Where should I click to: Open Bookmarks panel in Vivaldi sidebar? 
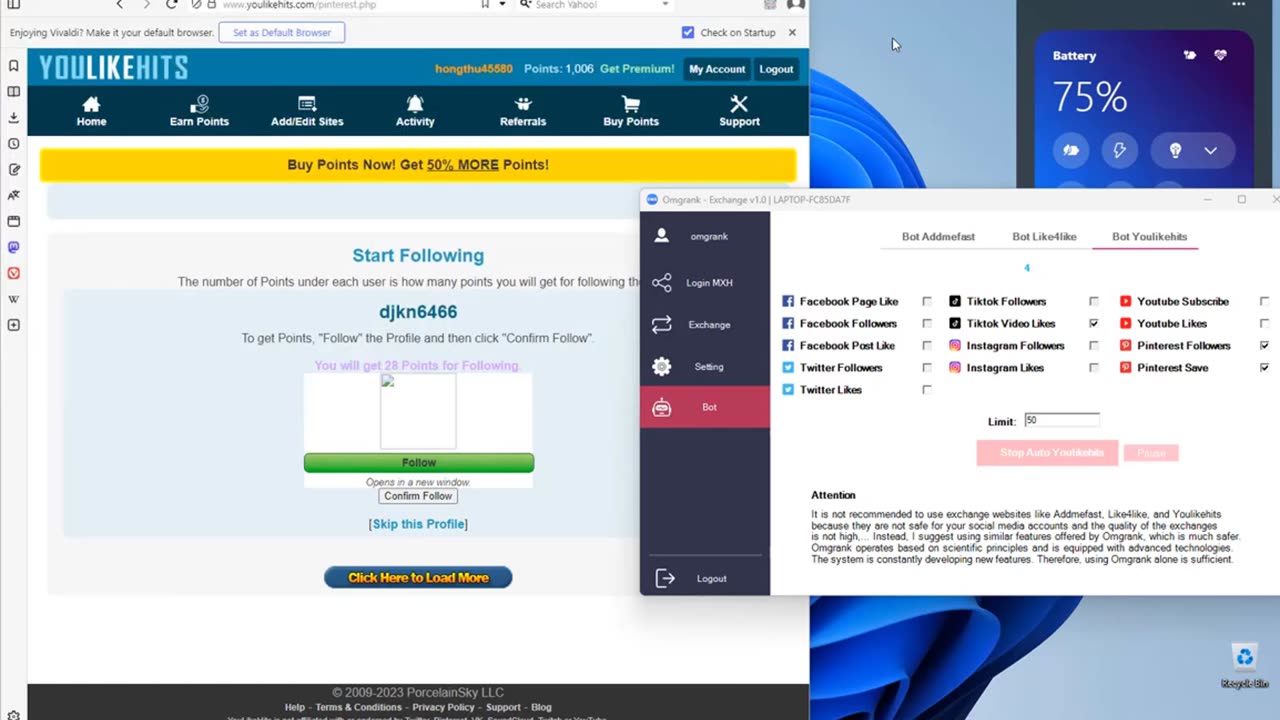pos(13,66)
